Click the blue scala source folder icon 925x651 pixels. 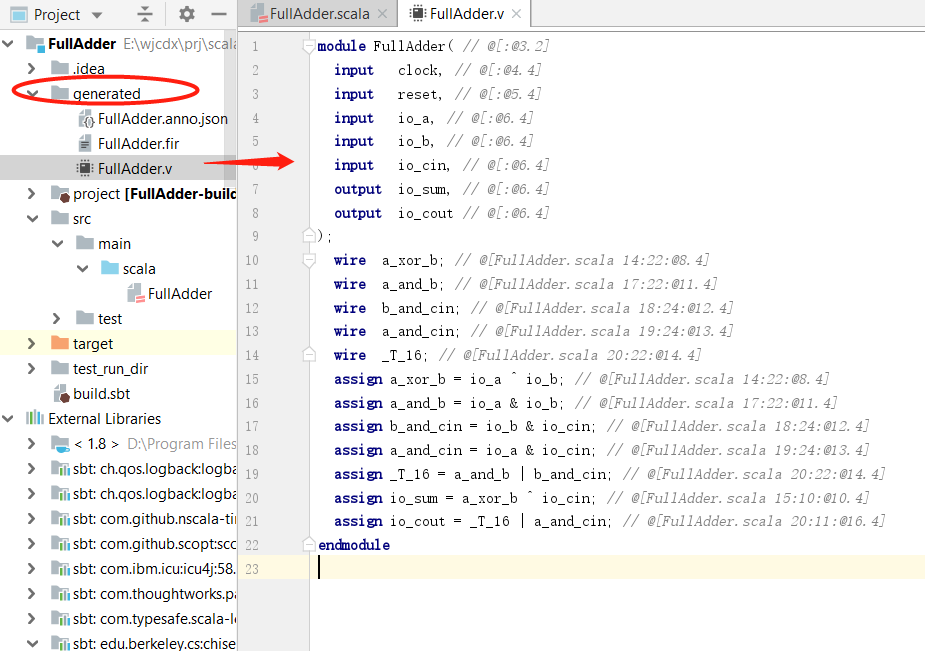point(110,268)
